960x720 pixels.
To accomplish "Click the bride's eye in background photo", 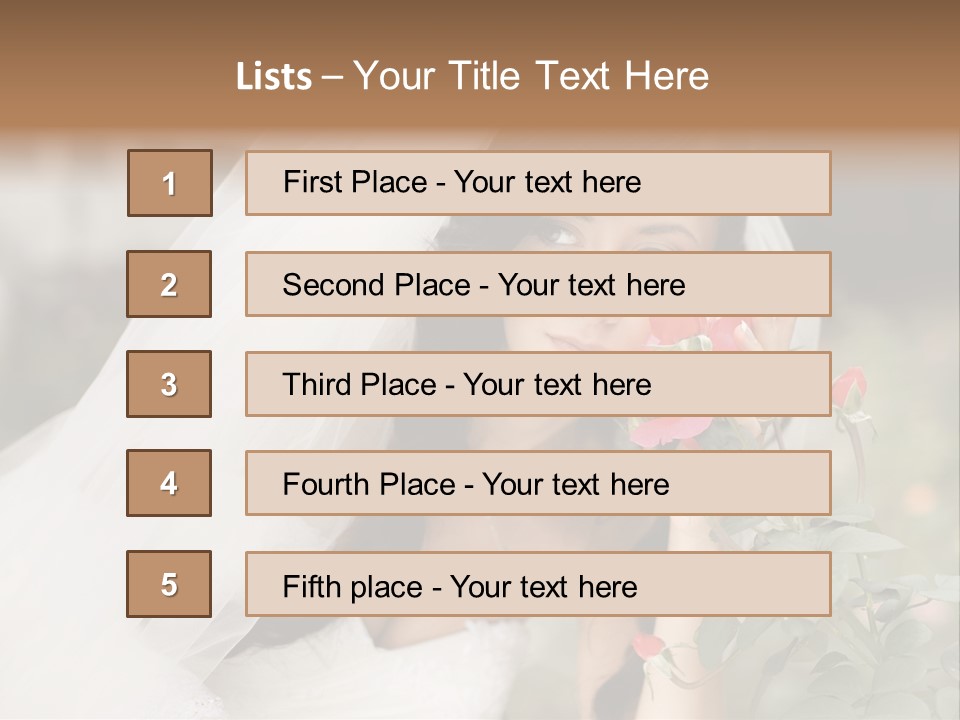I will coord(563,237).
